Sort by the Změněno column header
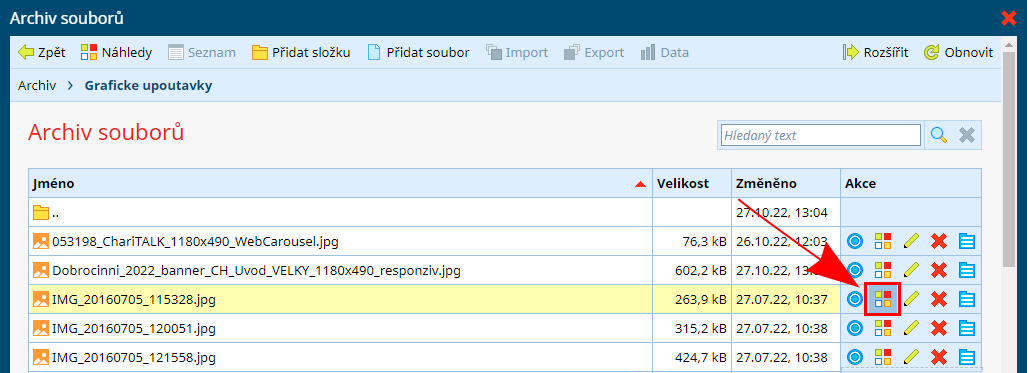Viewport: 1027px width, 373px height. tap(785, 184)
